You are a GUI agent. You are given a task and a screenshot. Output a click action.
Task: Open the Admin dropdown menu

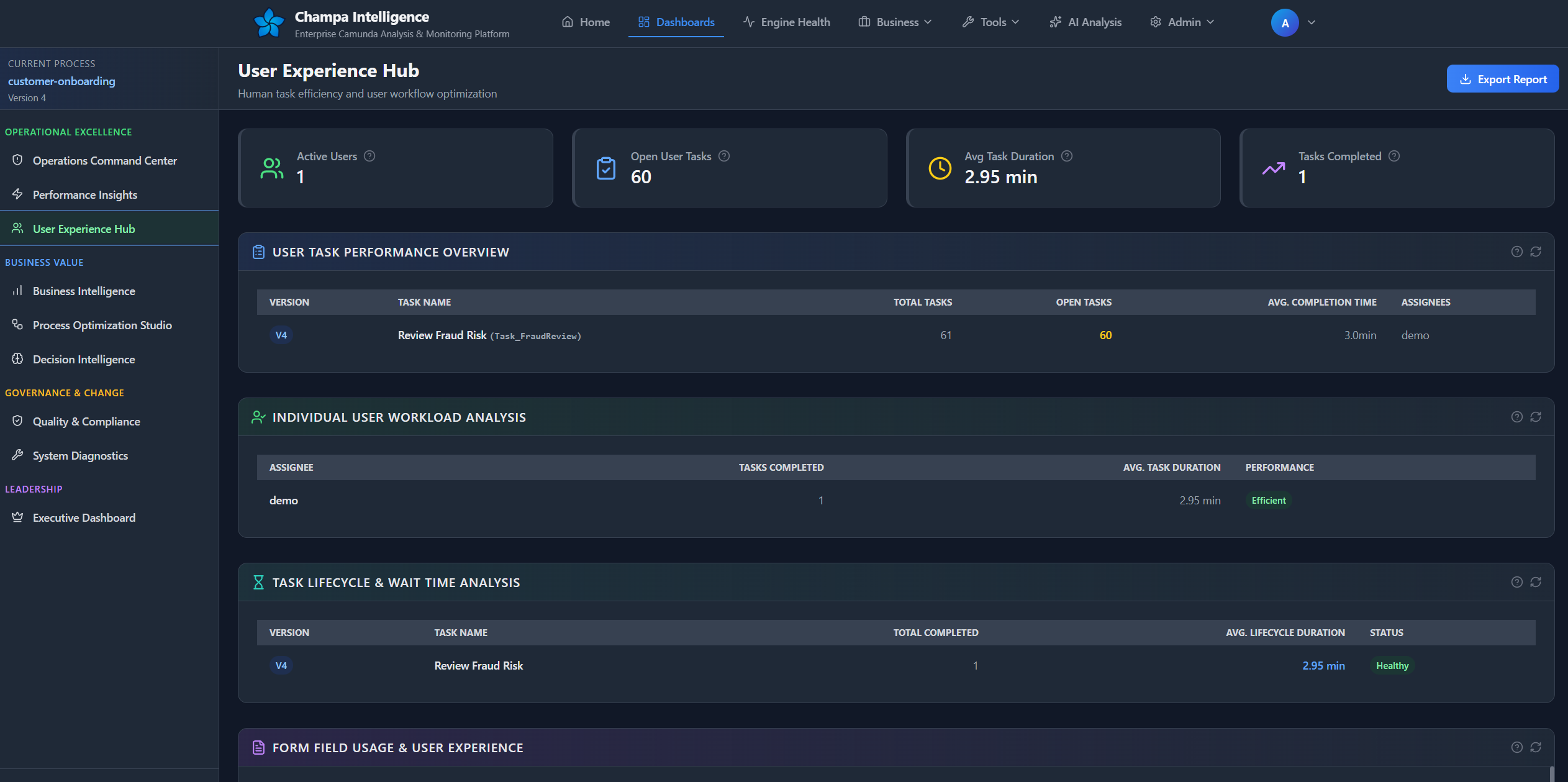point(1182,22)
